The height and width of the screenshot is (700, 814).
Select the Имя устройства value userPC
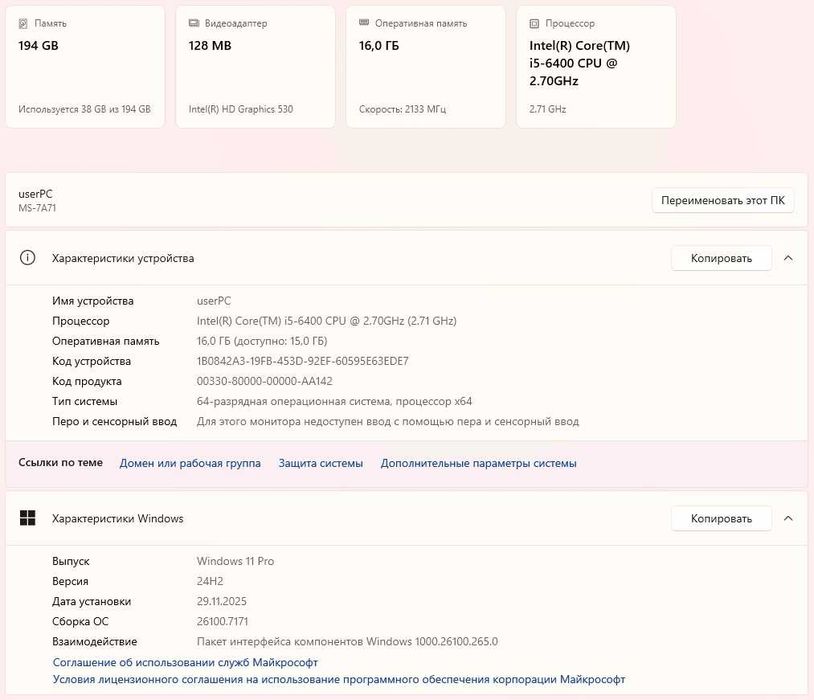point(214,301)
